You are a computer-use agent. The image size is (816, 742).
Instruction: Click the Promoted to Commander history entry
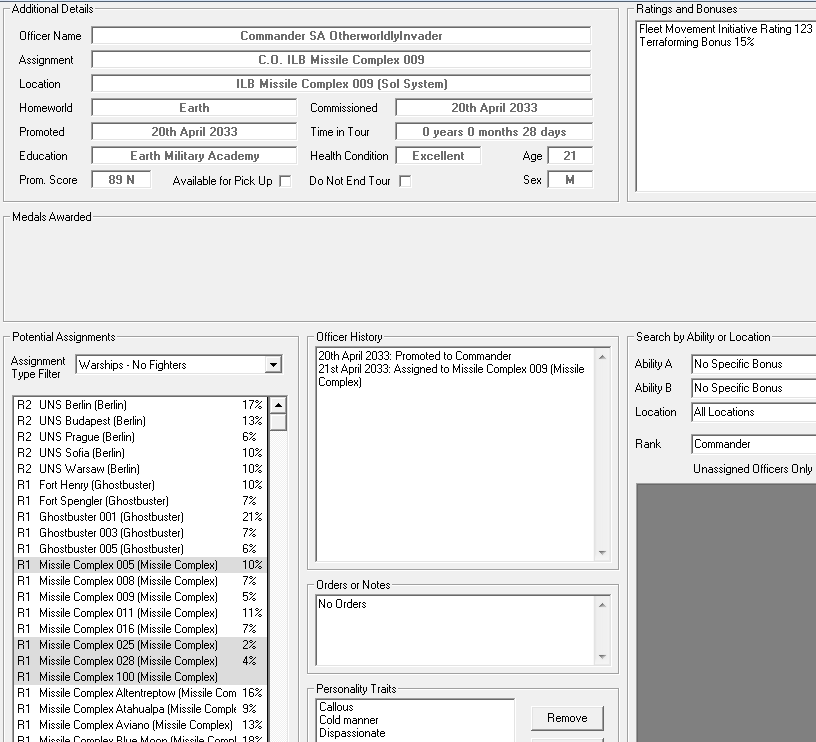pos(415,356)
